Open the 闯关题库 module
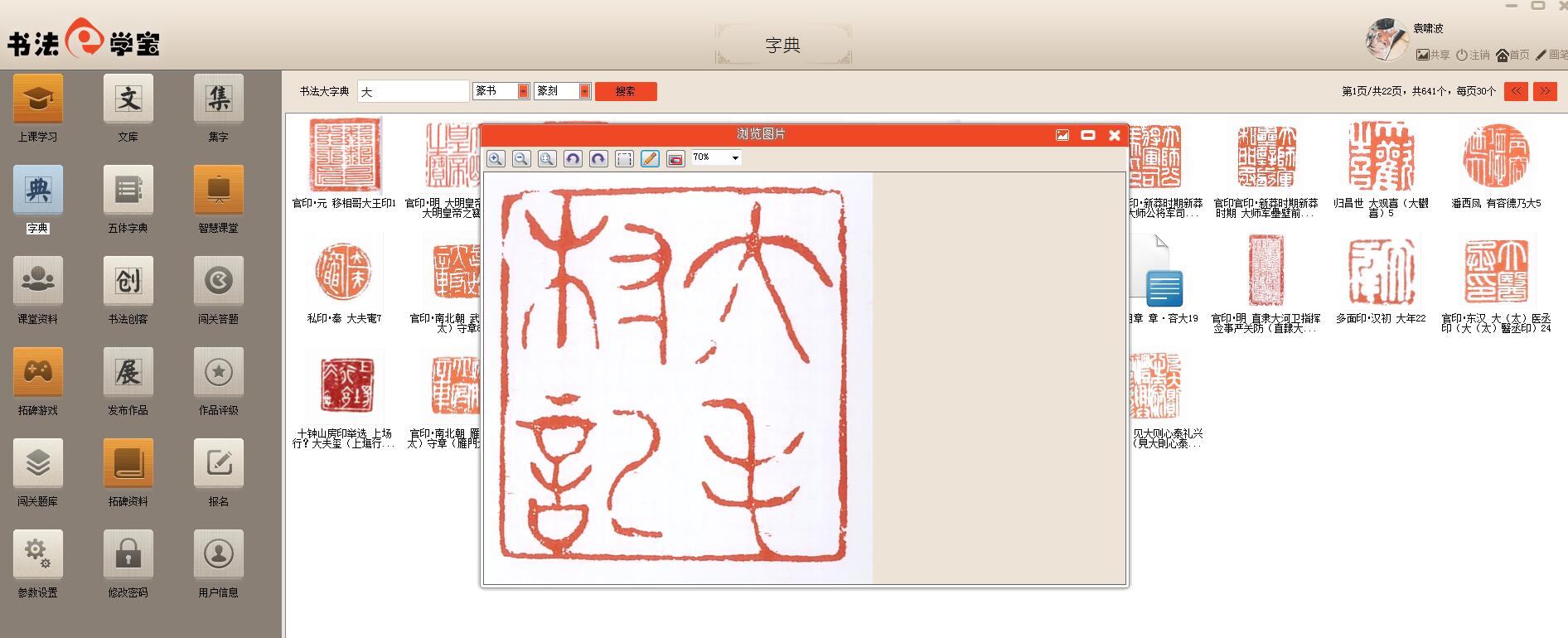The width and height of the screenshot is (1568, 638). point(38,464)
